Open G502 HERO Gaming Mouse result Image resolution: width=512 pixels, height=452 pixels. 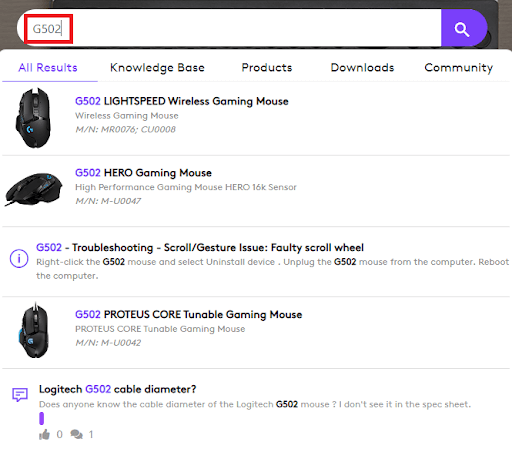click(143, 173)
